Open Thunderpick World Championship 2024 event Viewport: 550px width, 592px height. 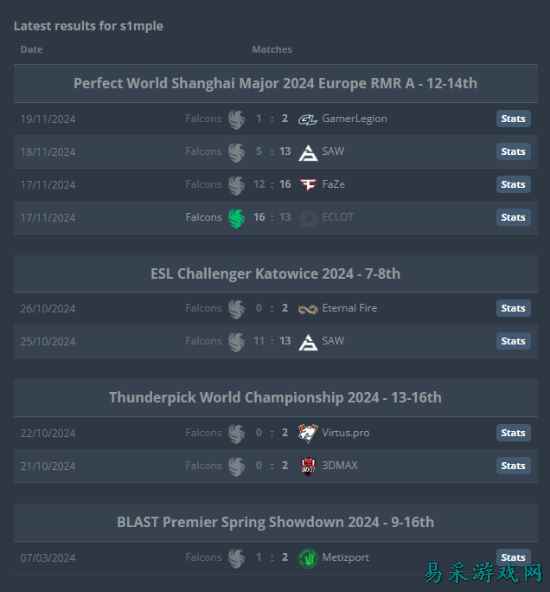(x=276, y=398)
